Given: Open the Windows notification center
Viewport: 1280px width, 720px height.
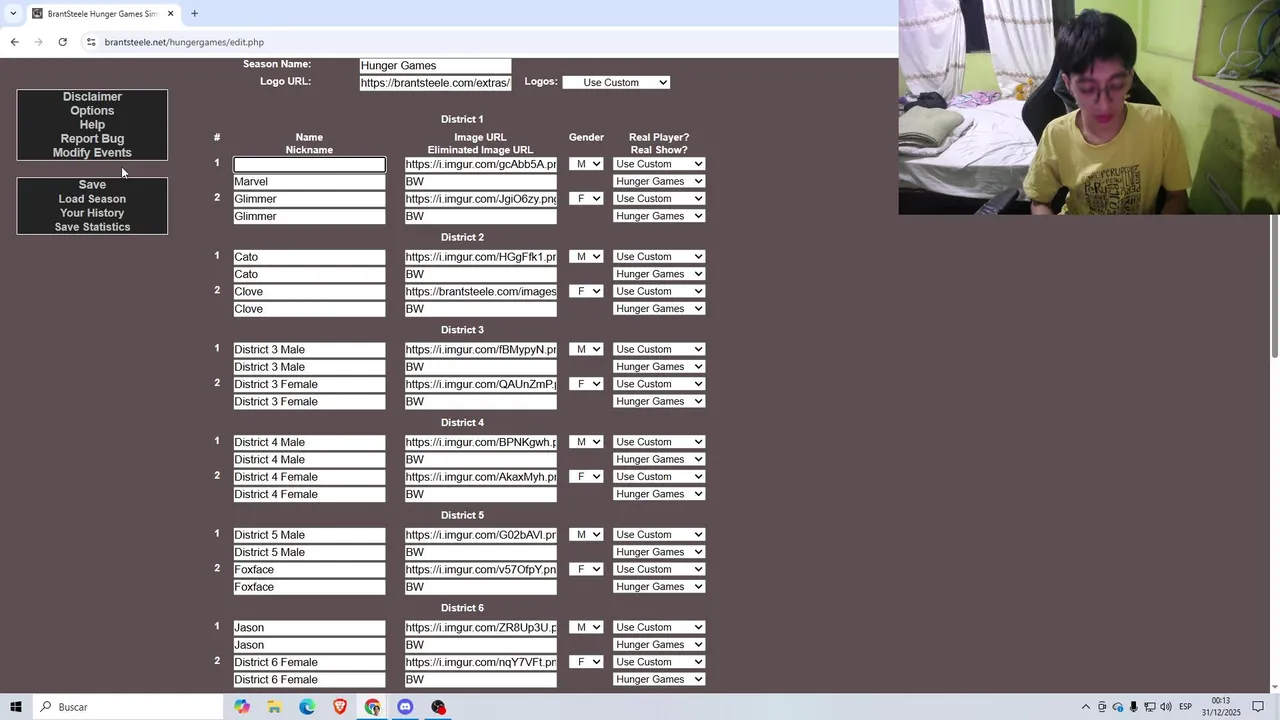Looking at the screenshot, I should point(1259,707).
